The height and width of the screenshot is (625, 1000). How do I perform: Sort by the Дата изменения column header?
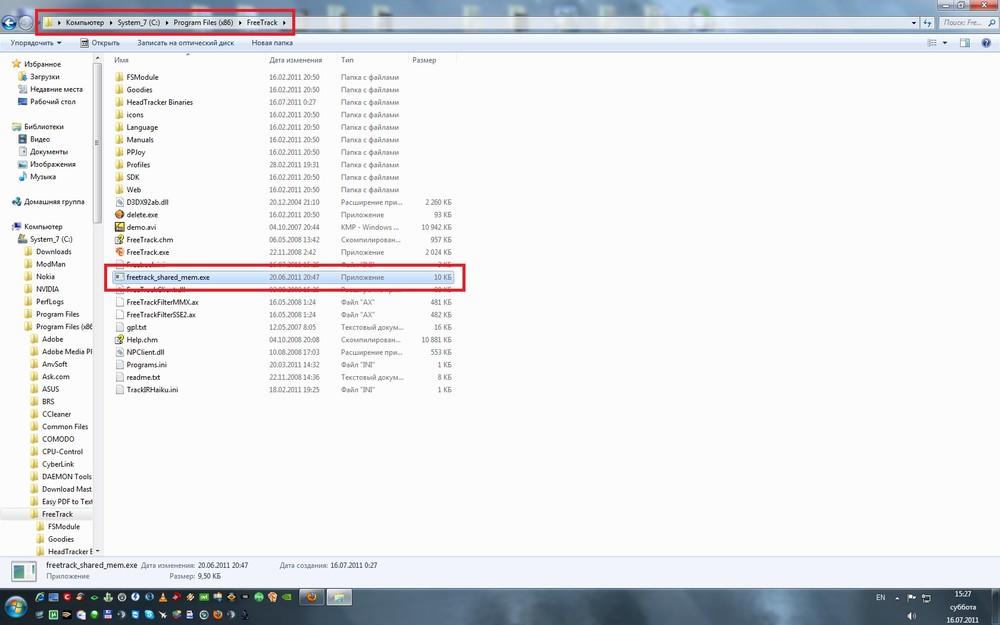point(295,60)
